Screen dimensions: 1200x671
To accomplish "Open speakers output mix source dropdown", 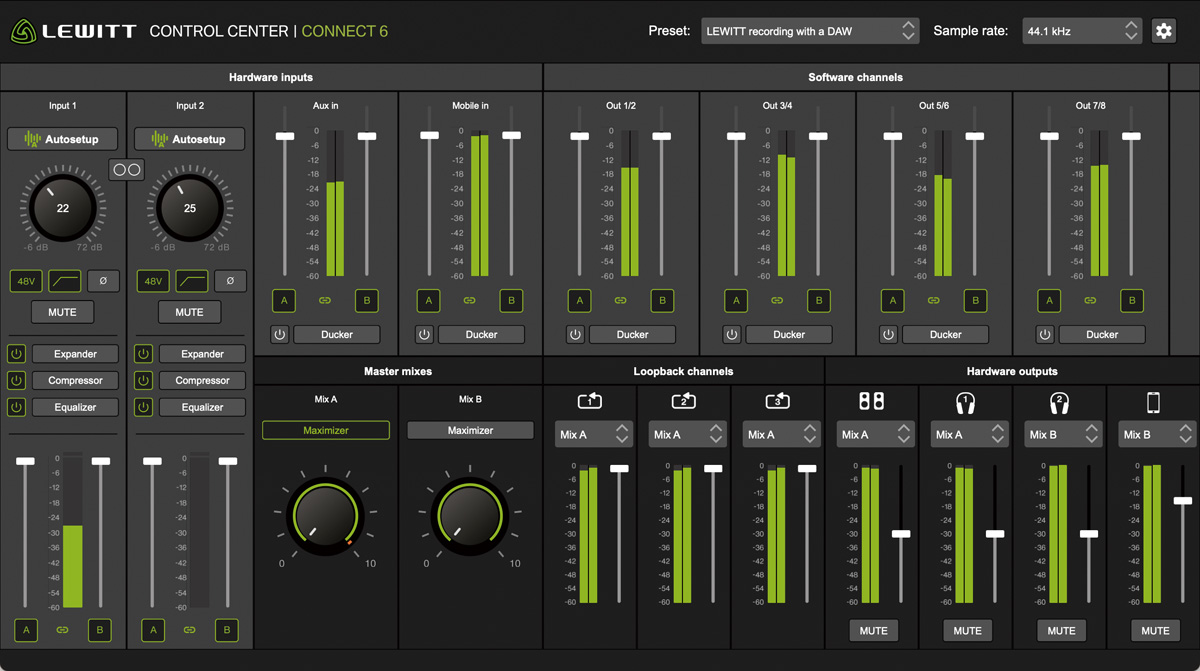I will [x=875, y=434].
